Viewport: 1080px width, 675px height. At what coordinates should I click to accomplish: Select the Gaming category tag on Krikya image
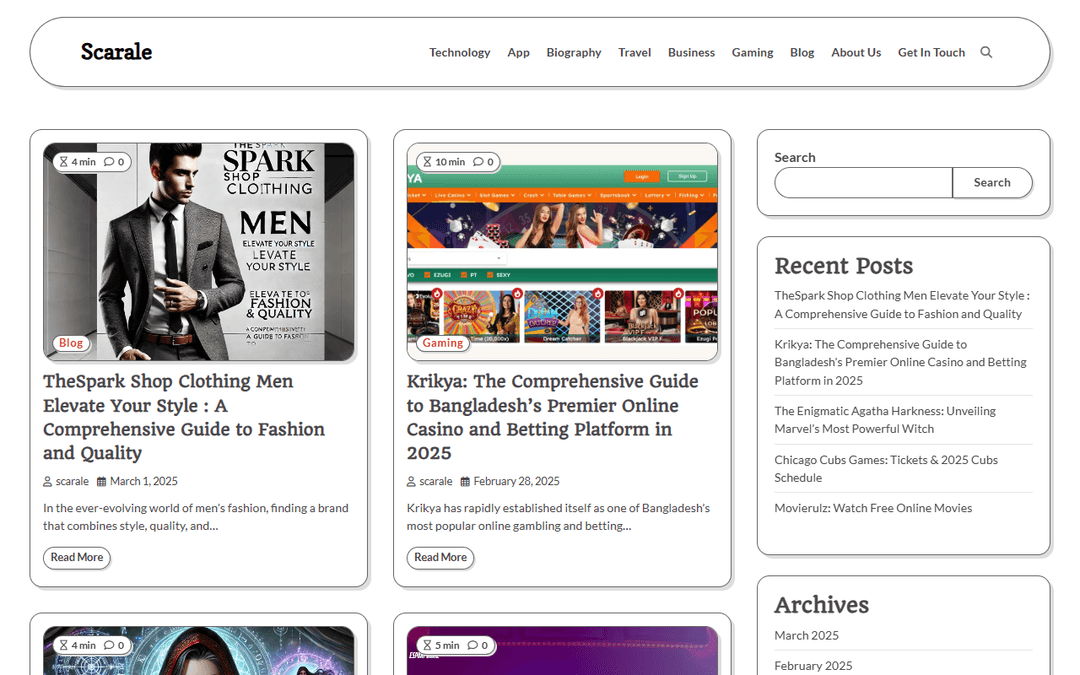[443, 343]
